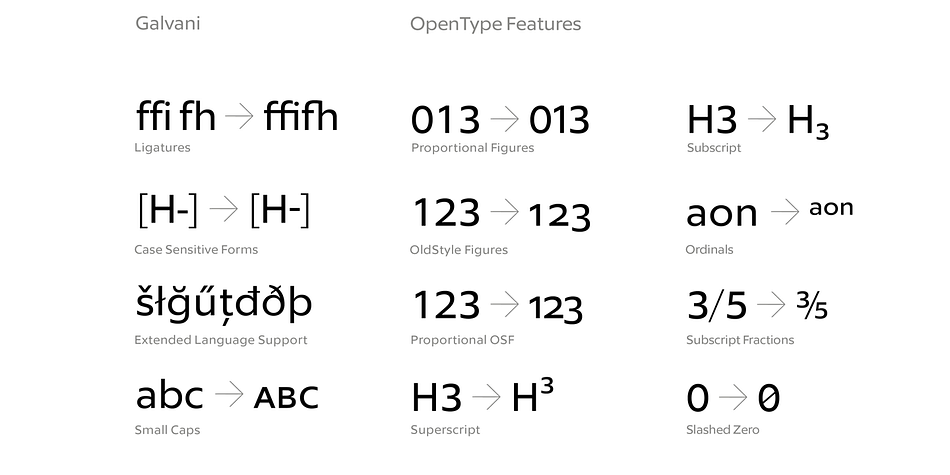Click the 3/5 fraction result glyph
Image resolution: width=950 pixels, height=475 pixels.
(x=812, y=305)
